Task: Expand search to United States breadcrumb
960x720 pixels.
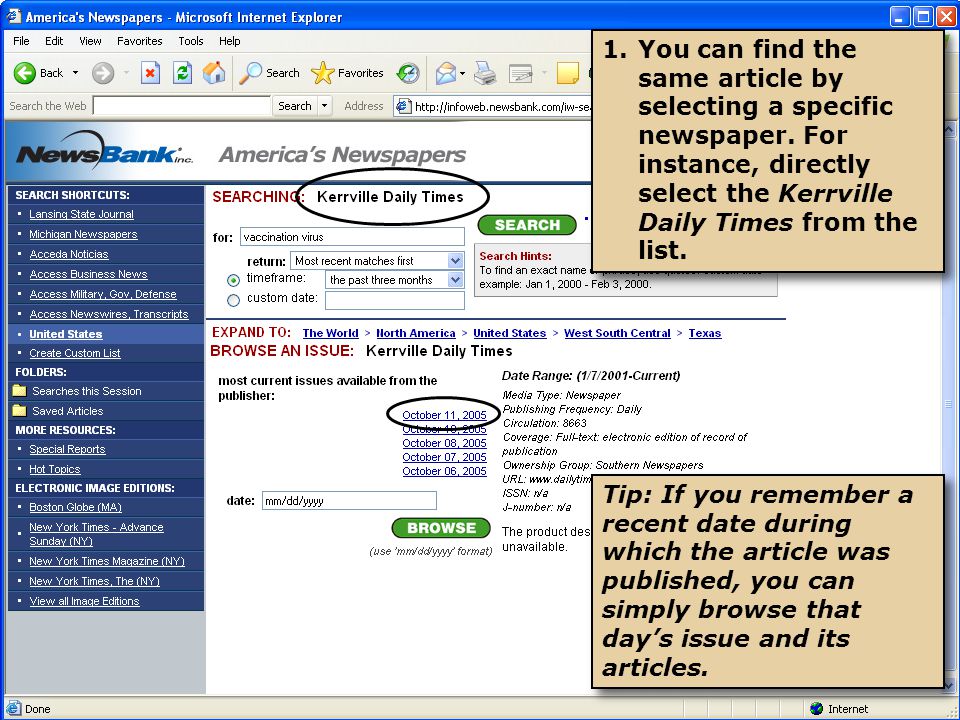Action: 509,333
